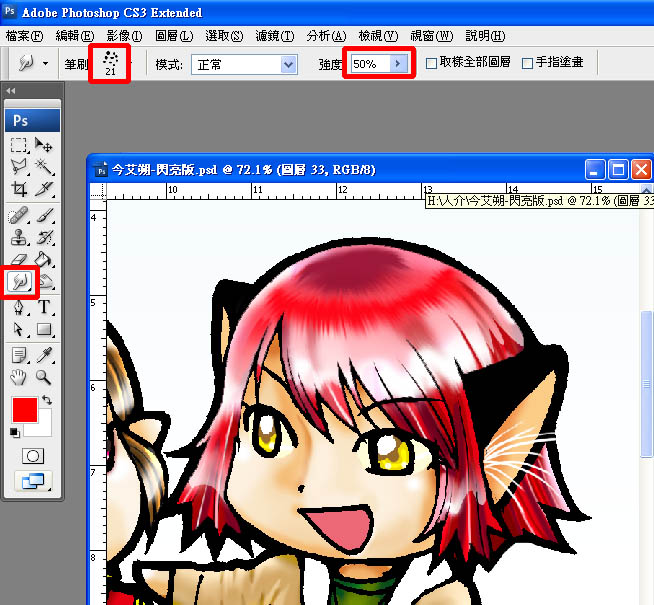Viewport: 654px width, 605px height.
Task: Open the 說明(H) menu
Action: [x=485, y=36]
